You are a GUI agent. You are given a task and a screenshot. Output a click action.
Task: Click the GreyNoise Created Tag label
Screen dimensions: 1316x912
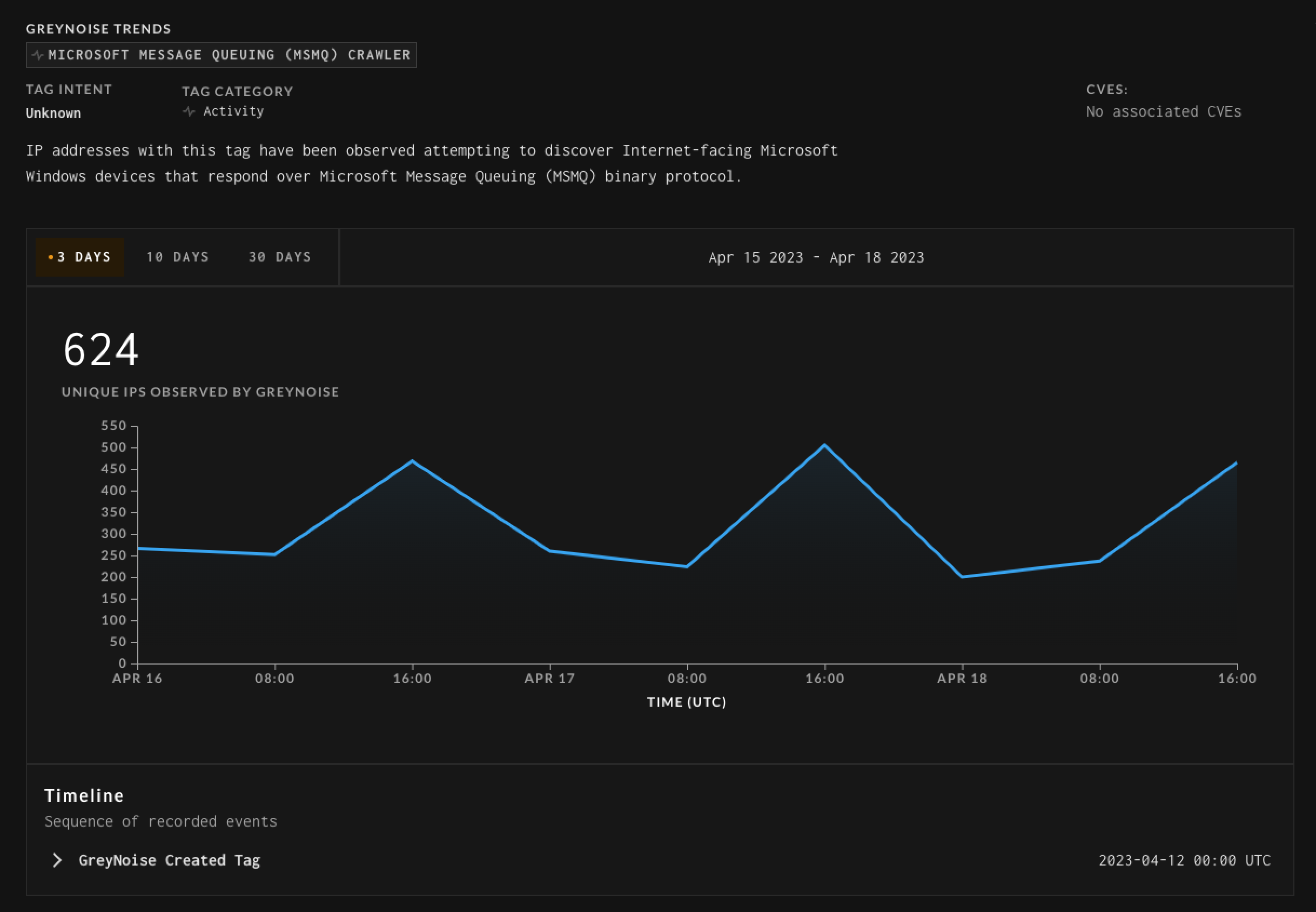(x=169, y=860)
